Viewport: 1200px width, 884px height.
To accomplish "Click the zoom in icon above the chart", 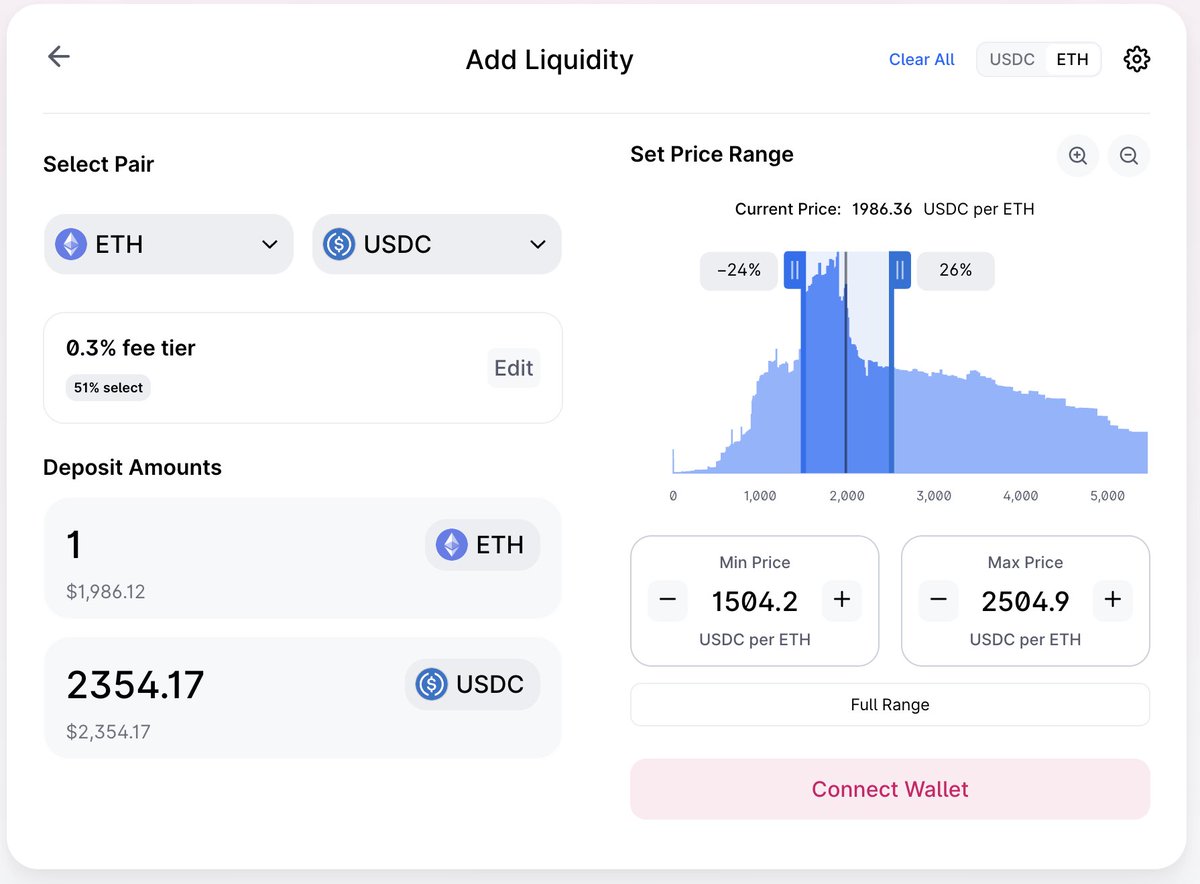I will point(1077,156).
